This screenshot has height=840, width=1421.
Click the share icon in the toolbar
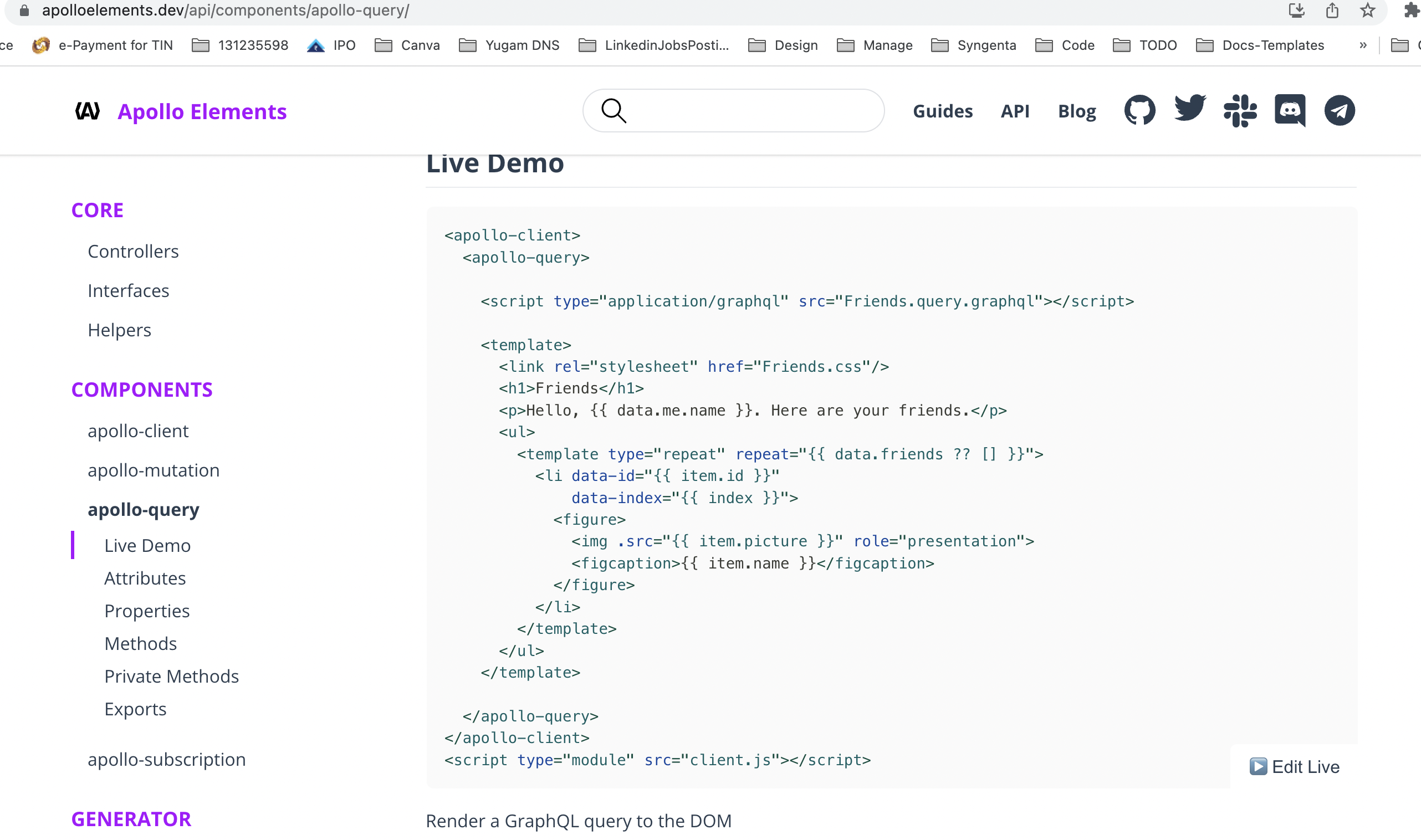(x=1332, y=10)
